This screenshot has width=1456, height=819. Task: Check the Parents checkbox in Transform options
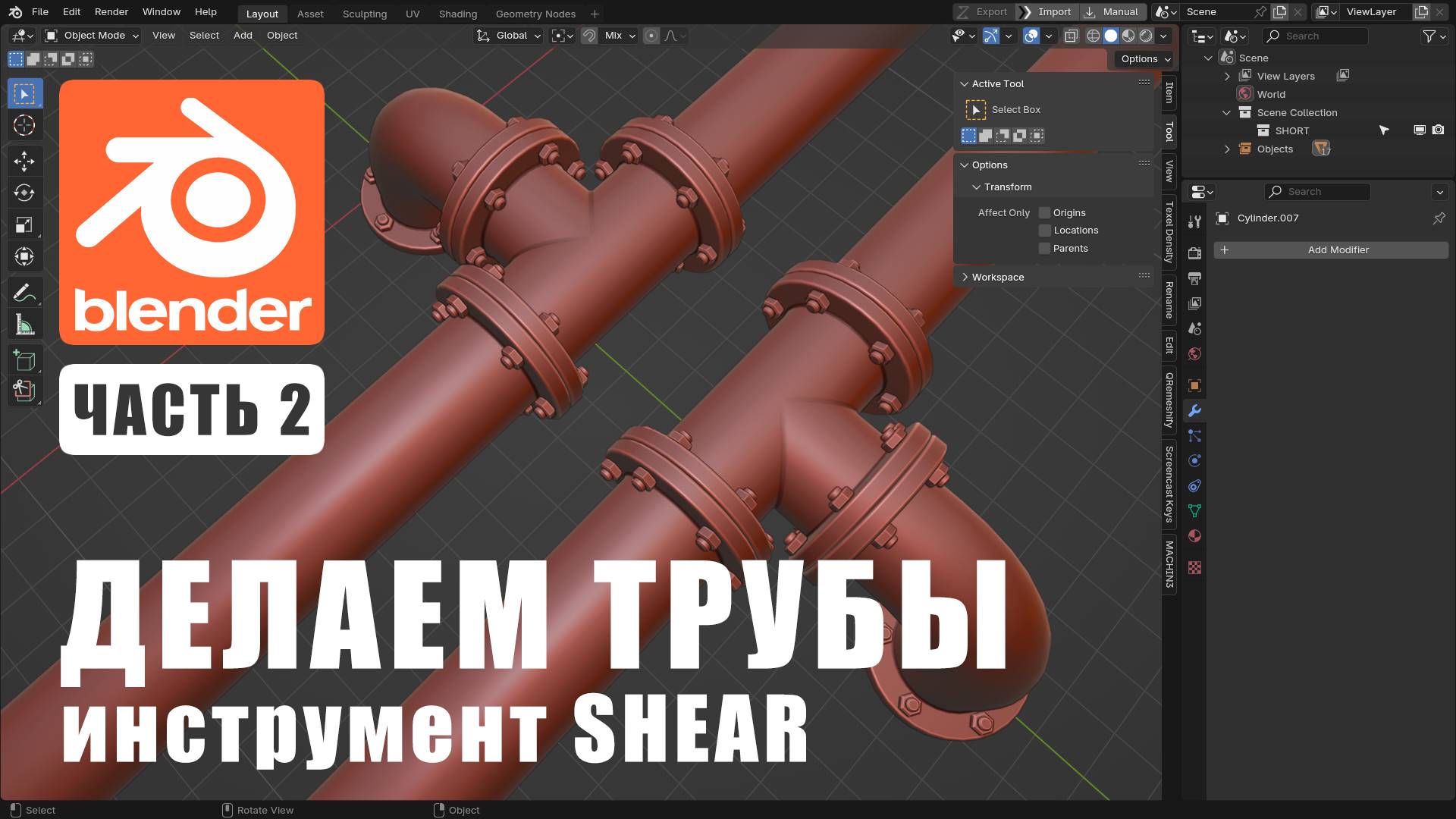1045,248
